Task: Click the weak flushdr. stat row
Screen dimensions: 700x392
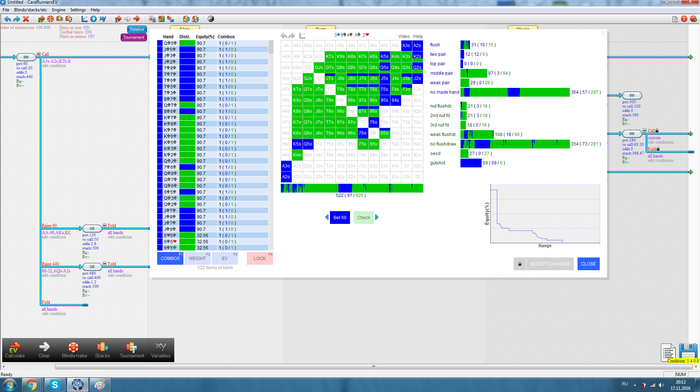Action: (x=476, y=134)
